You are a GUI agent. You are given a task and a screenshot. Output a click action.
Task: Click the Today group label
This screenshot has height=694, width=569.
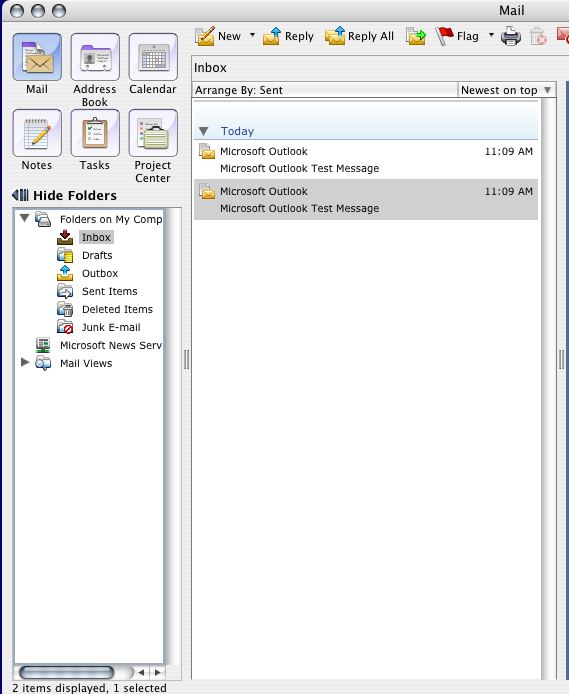[x=238, y=131]
